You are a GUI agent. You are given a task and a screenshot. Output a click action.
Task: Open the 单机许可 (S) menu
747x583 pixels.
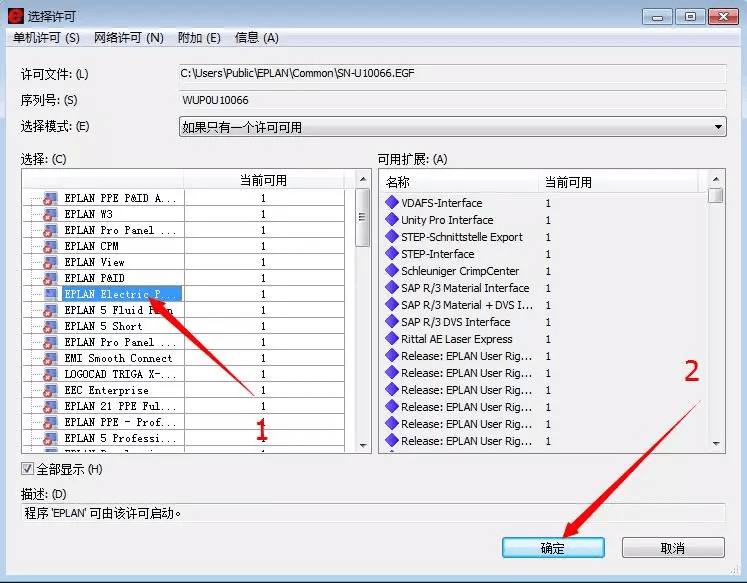[x=46, y=38]
